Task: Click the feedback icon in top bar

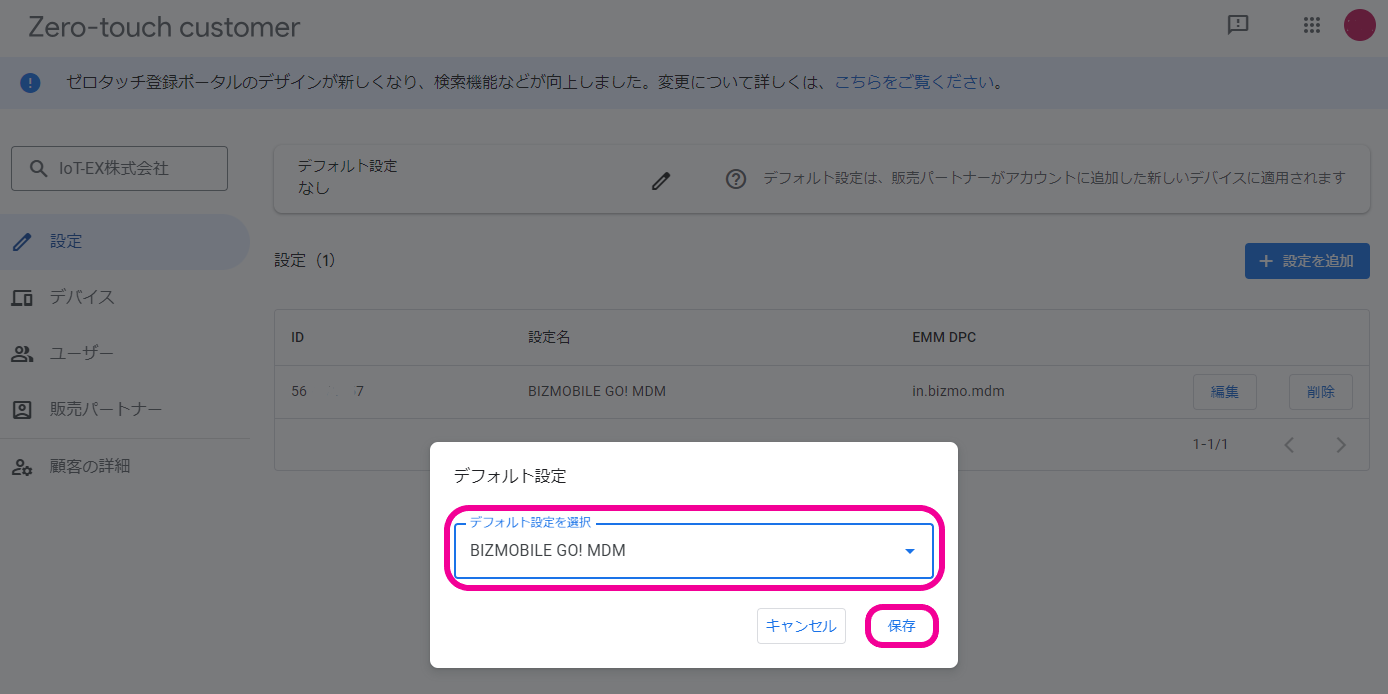Action: 1238,26
